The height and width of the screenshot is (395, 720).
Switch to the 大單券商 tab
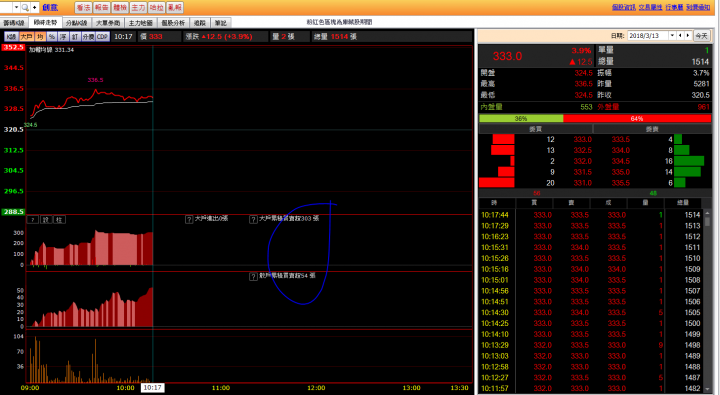pyautogui.click(x=108, y=23)
